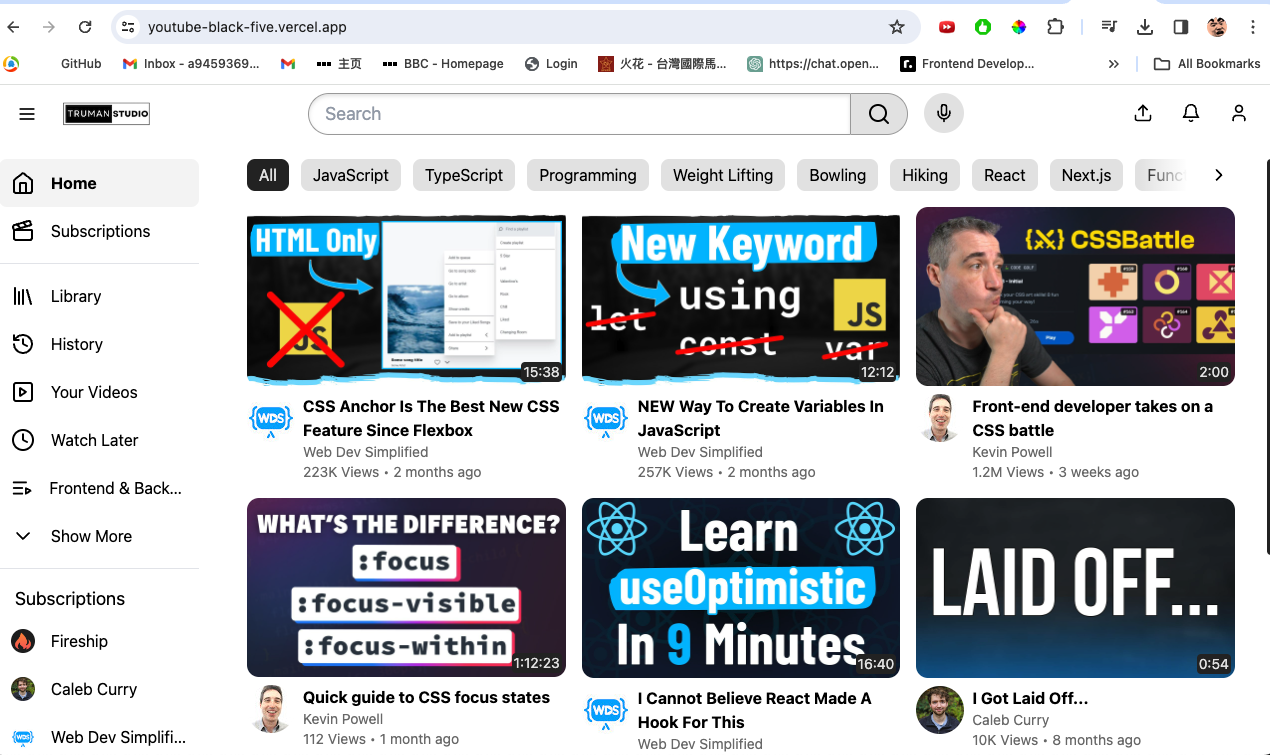Open the 'I Got Laid Off...' video title
This screenshot has height=755, width=1270.
point(1030,698)
